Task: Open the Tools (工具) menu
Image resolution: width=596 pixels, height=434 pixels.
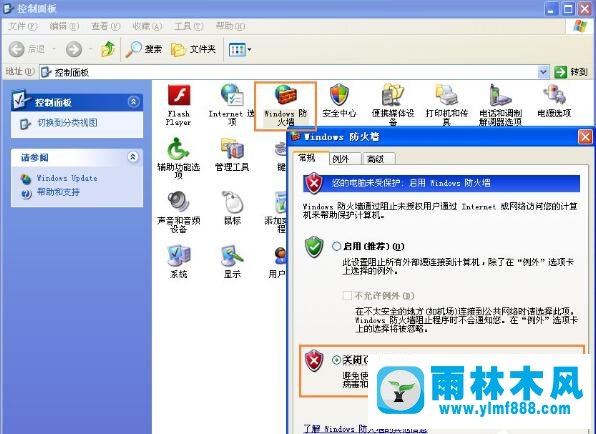Action: 189,26
